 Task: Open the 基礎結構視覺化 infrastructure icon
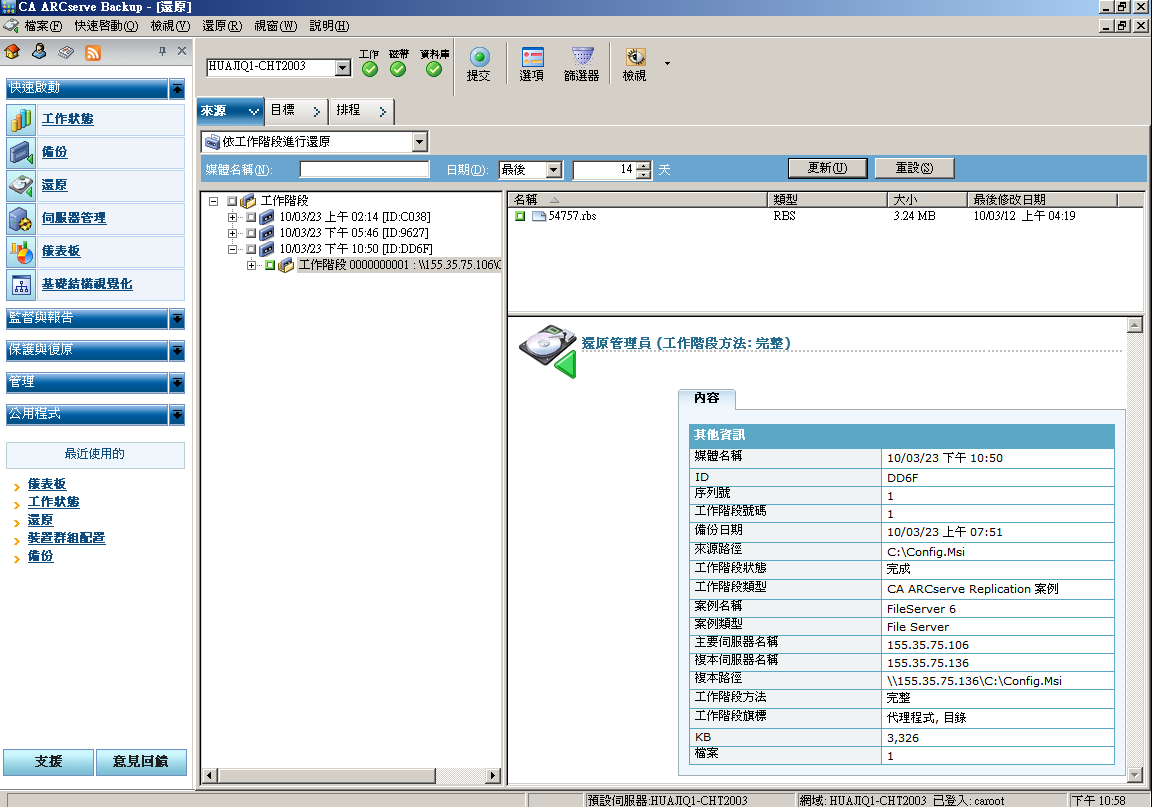[21, 284]
